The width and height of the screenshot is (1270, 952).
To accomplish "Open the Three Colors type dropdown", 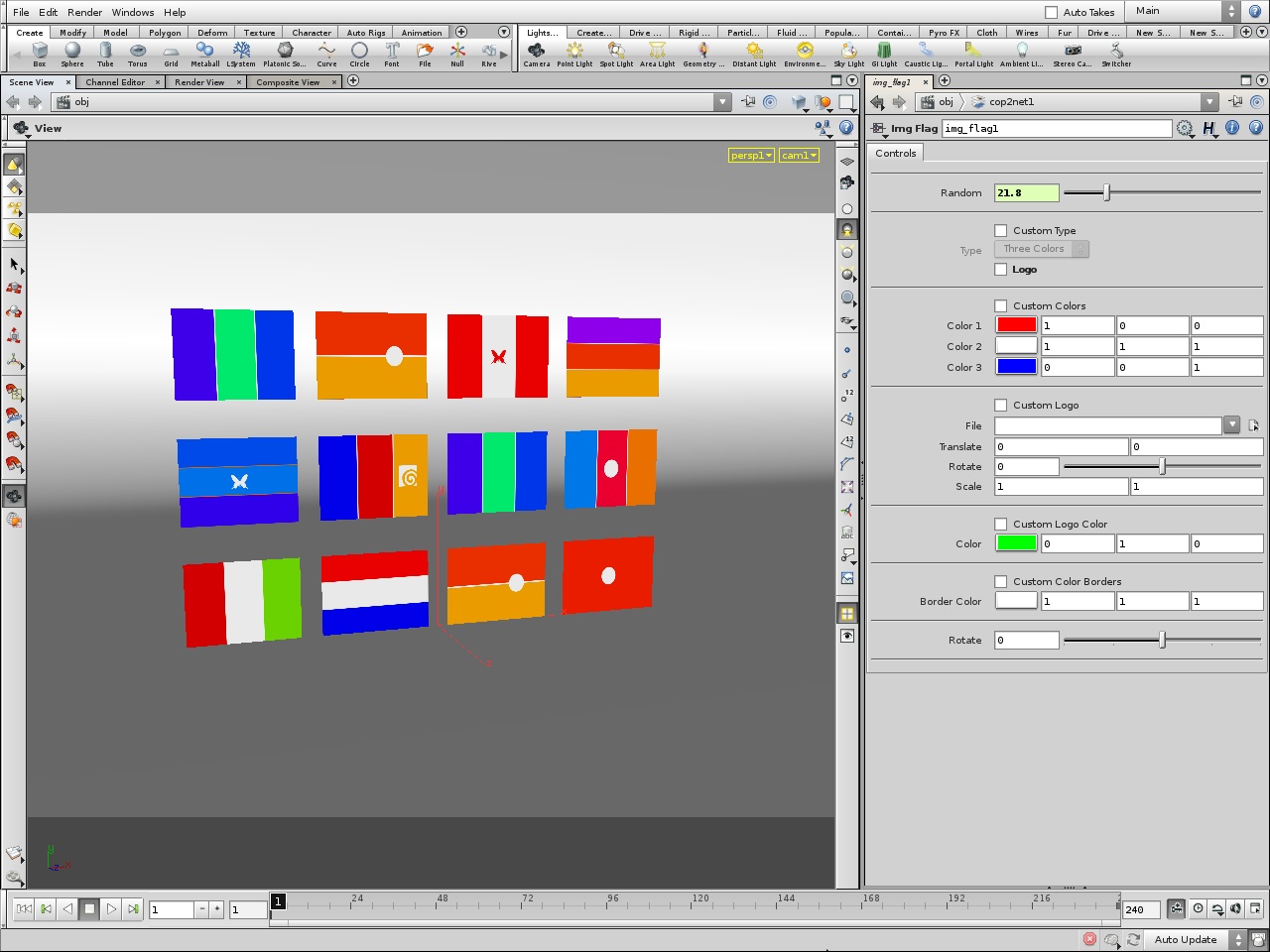I will tap(1041, 249).
